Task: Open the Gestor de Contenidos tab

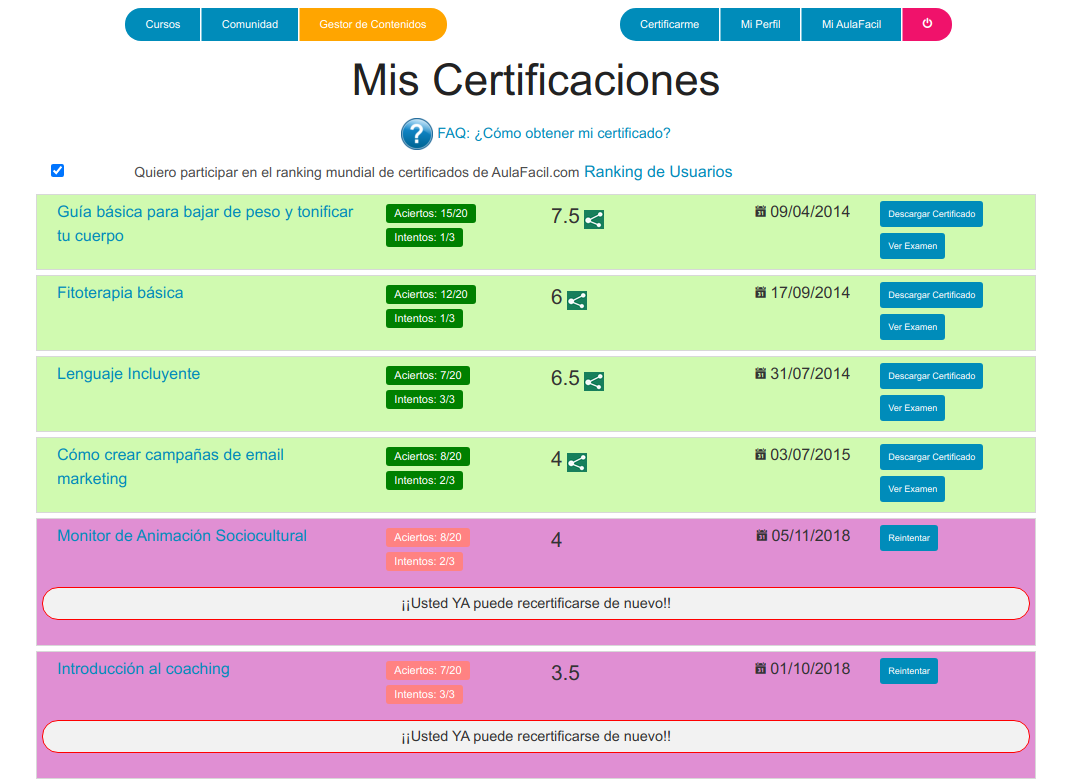Action: pos(372,24)
